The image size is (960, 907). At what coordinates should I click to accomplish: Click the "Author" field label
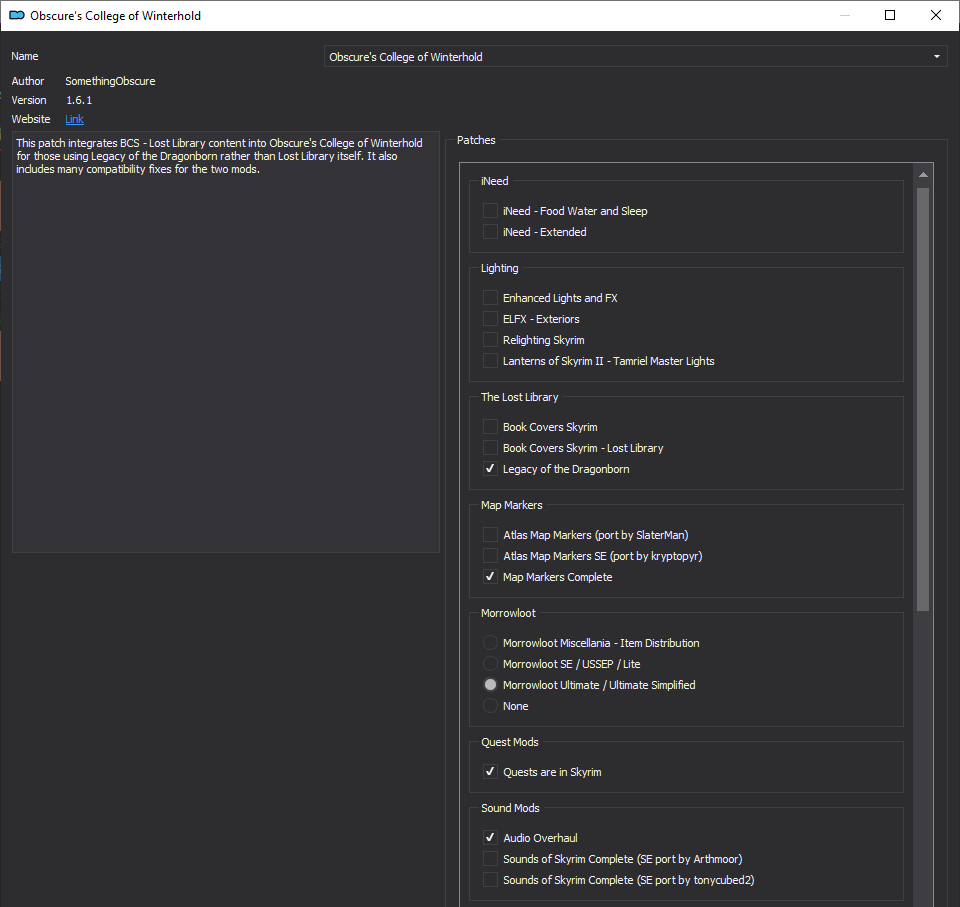pos(28,81)
